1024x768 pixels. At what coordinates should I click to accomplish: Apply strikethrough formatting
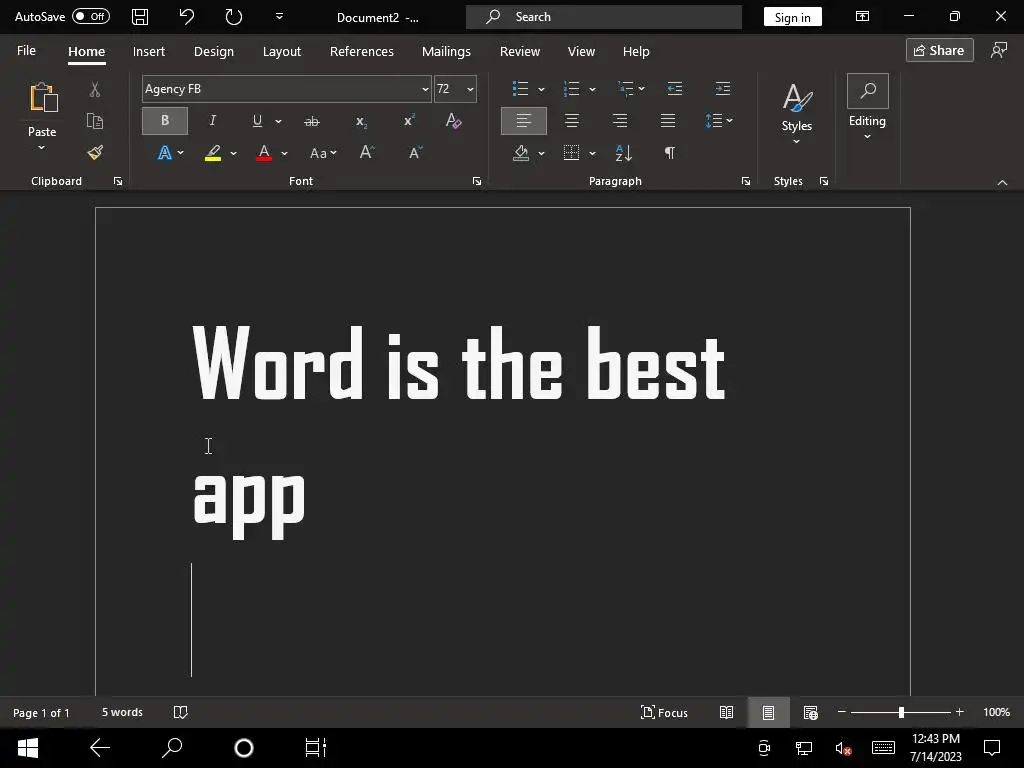point(312,121)
